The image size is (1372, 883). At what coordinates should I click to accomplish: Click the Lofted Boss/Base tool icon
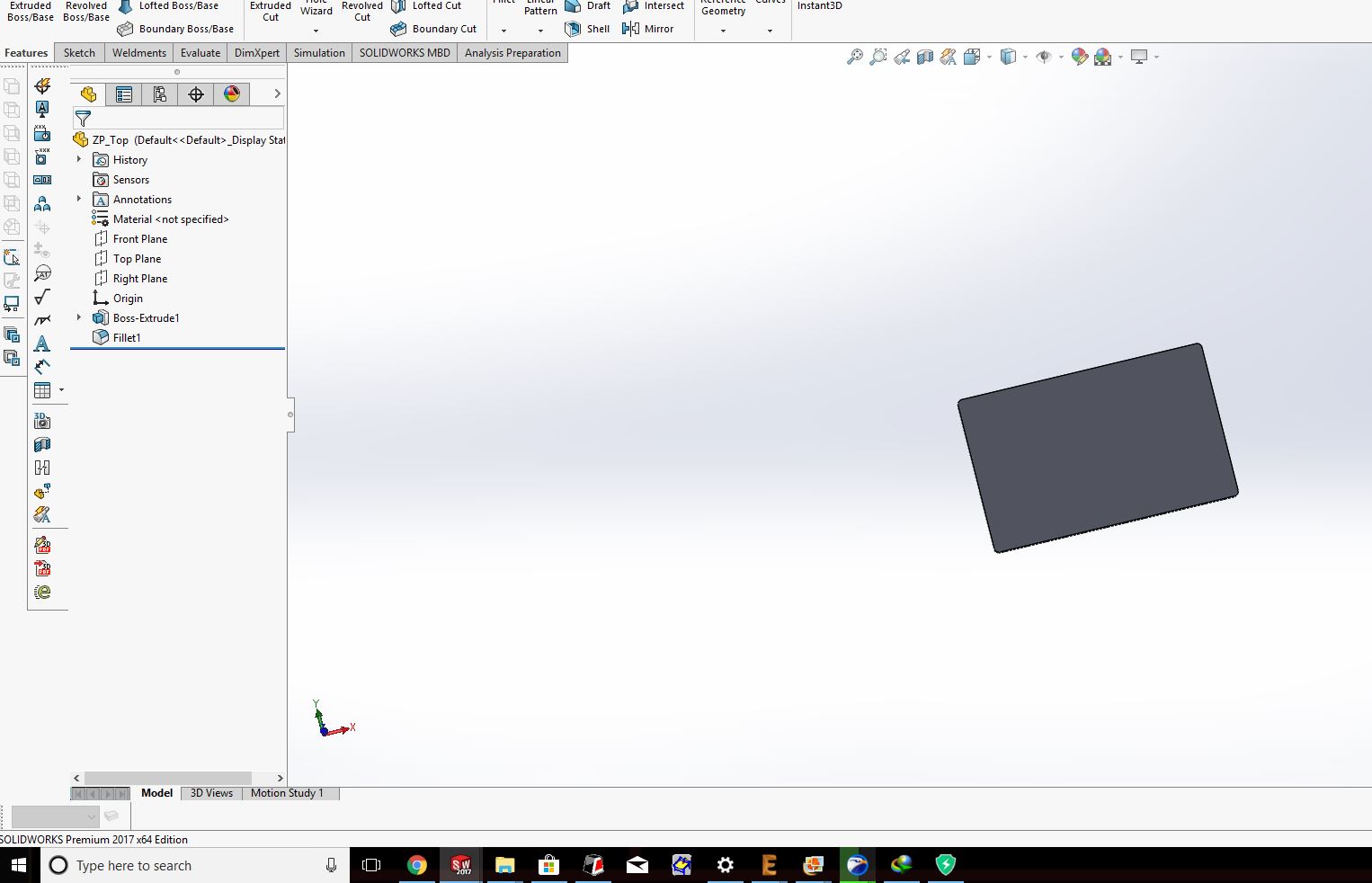[125, 6]
